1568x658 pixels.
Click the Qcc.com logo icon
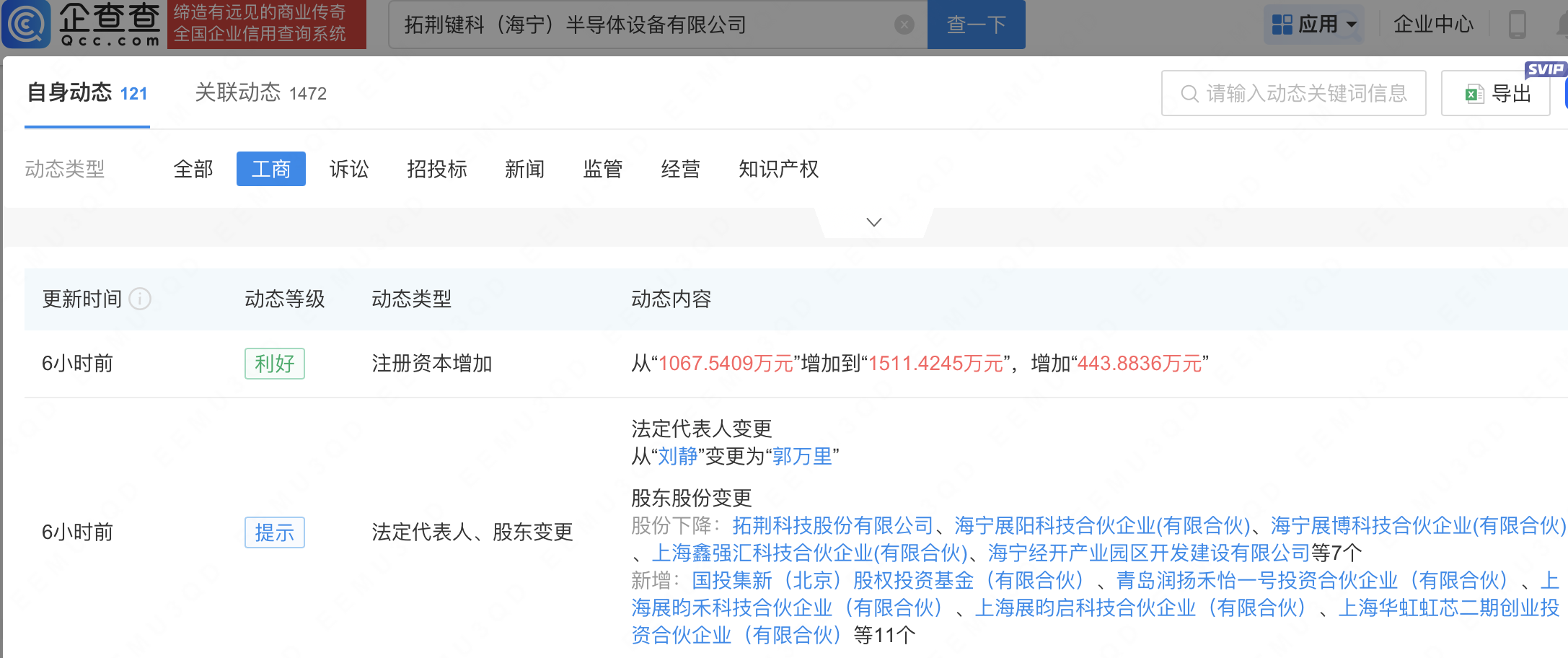27,25
